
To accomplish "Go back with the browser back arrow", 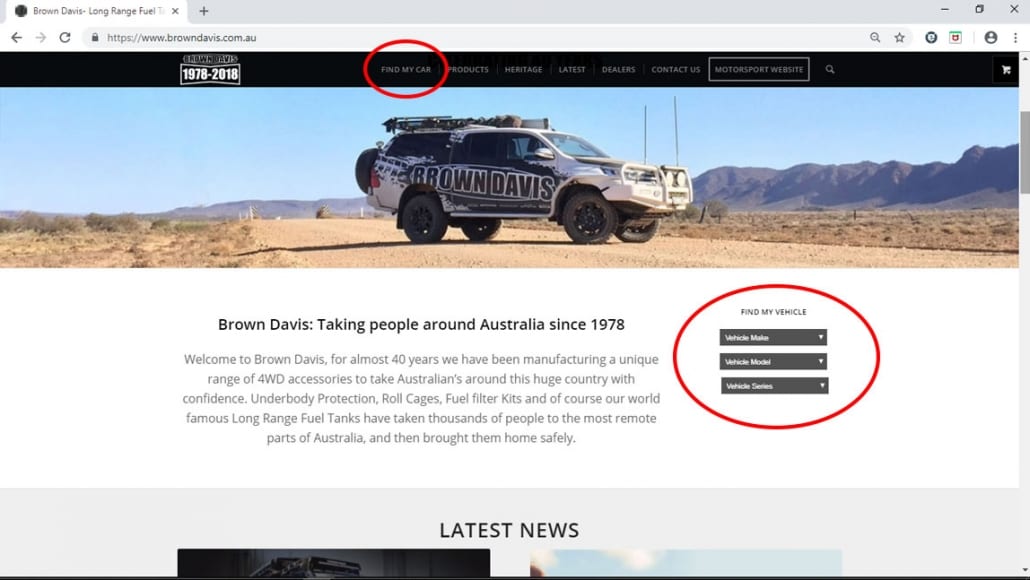I will click(x=16, y=37).
